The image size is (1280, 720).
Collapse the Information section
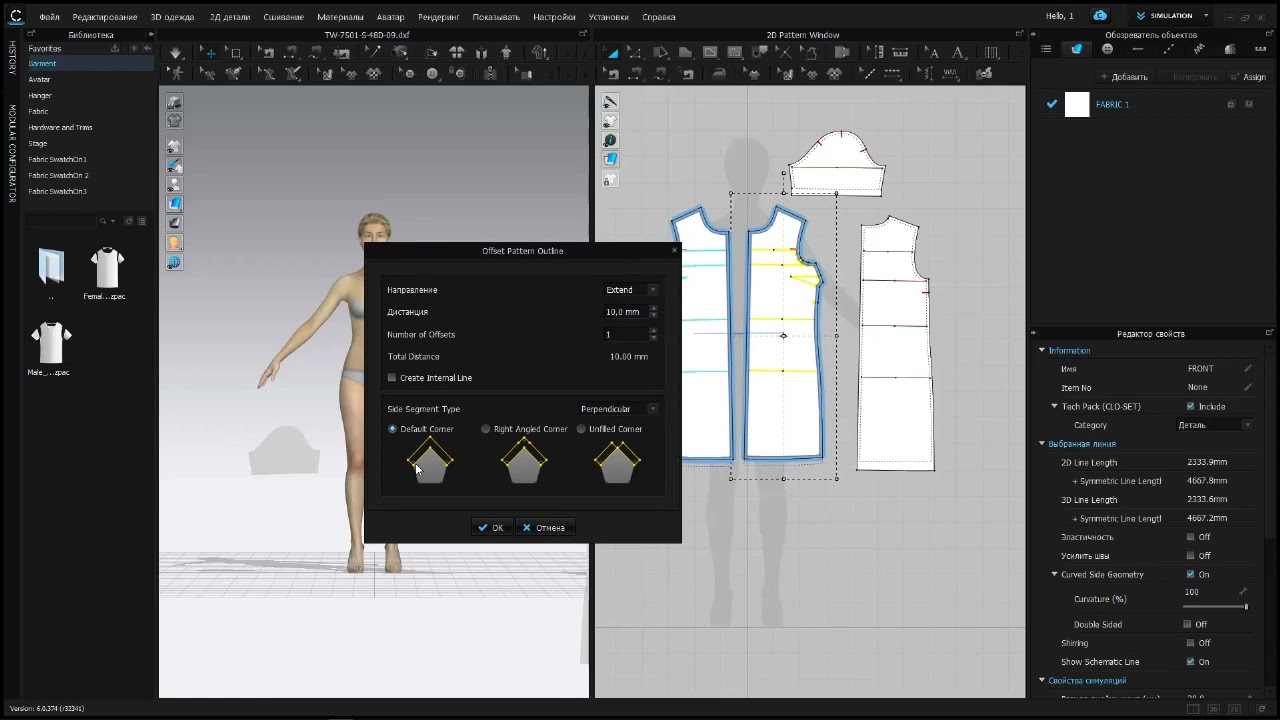(1042, 351)
